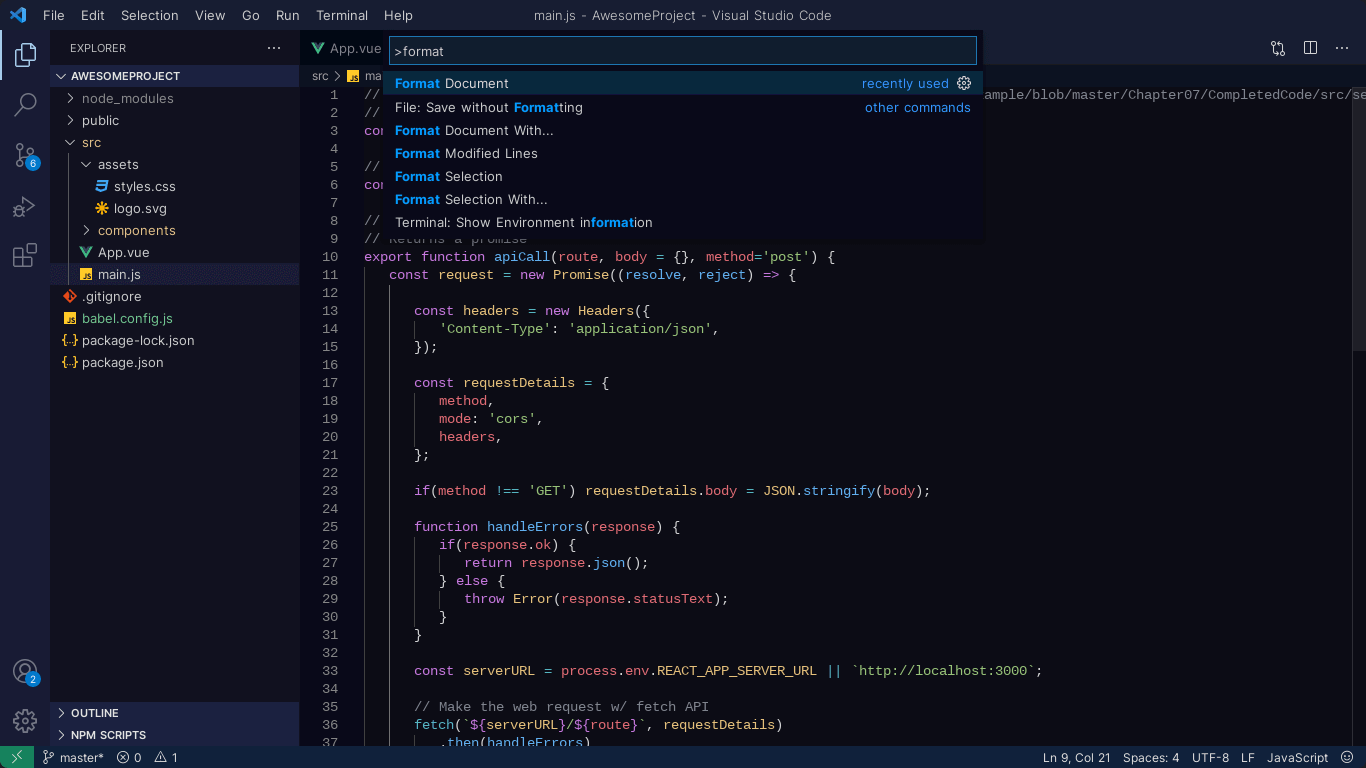This screenshot has height=768, width=1366.
Task: Expand the public folder
Action: 175,120
